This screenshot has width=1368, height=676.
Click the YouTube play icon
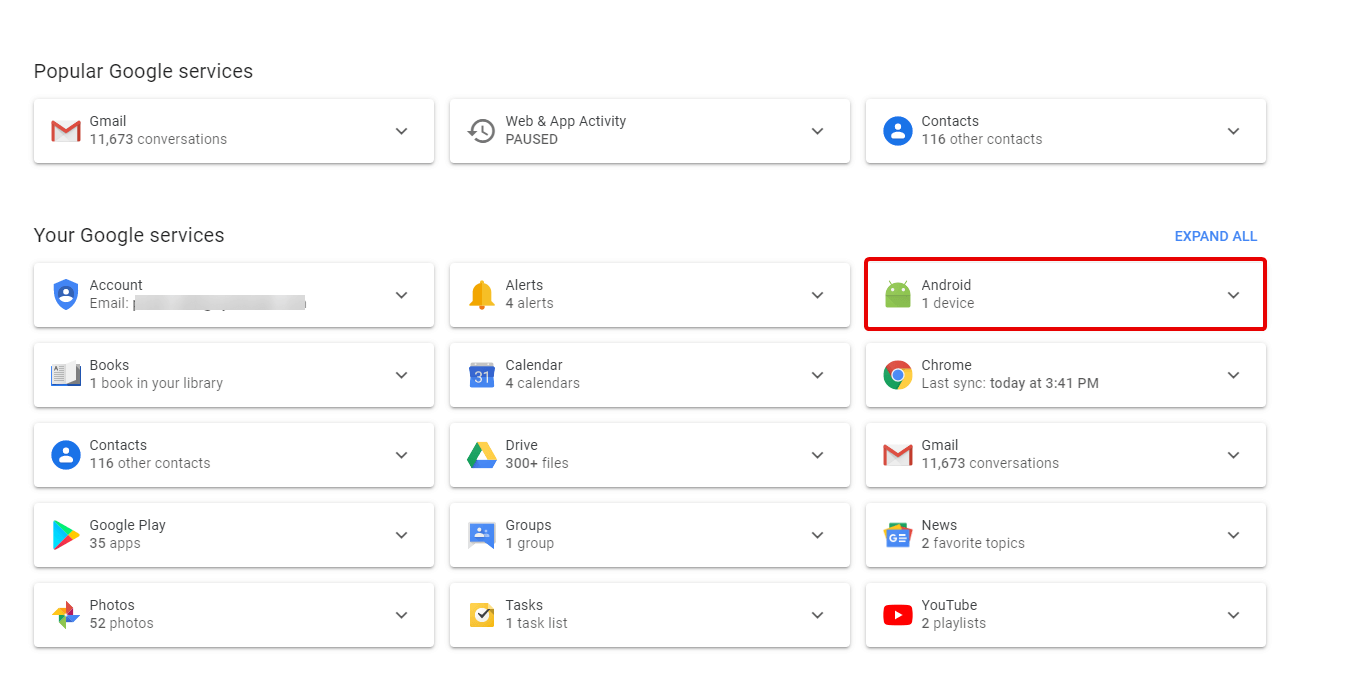tap(897, 614)
